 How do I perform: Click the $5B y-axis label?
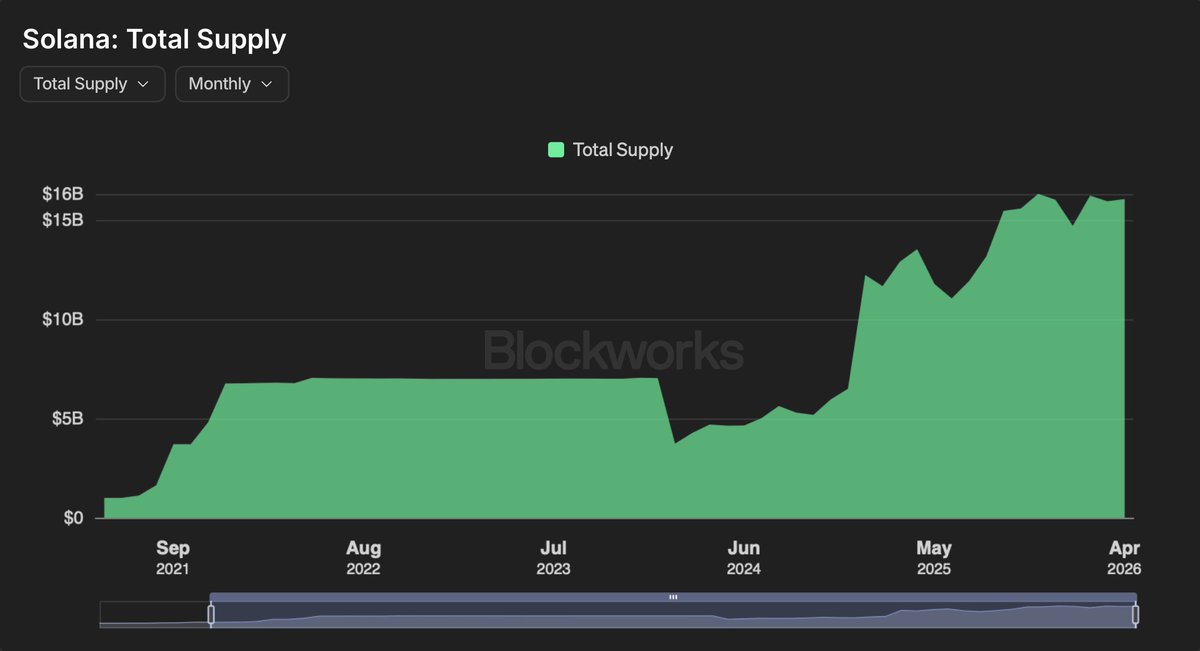coord(67,419)
